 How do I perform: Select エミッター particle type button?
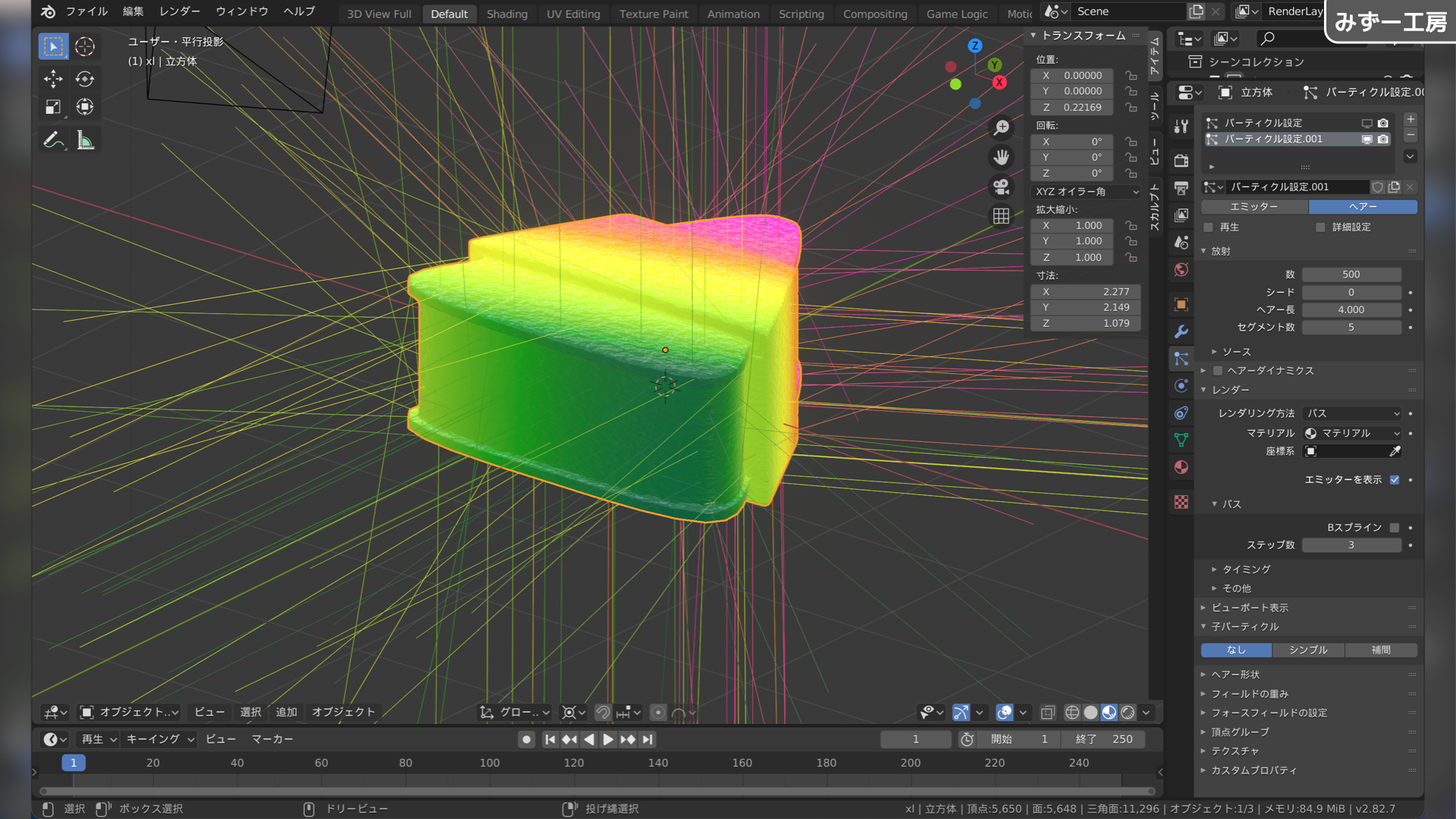[1254, 207]
